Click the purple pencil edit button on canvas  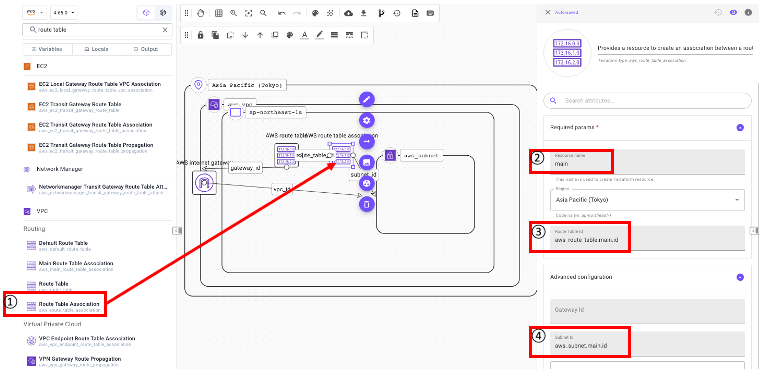pyautogui.click(x=367, y=100)
